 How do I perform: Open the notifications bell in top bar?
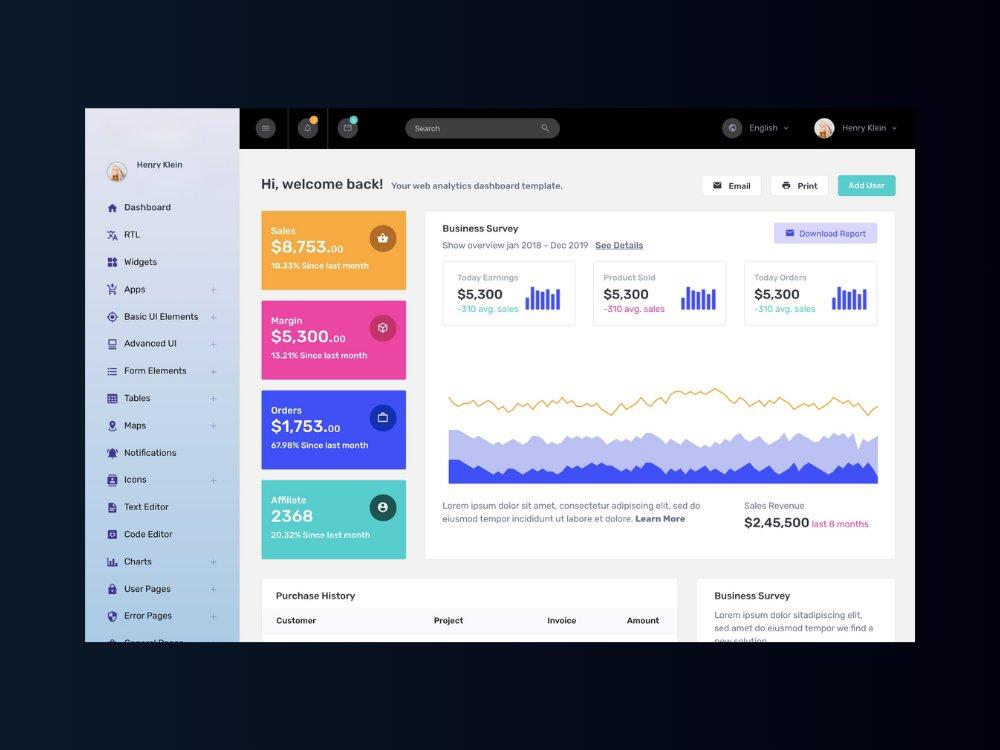307,128
